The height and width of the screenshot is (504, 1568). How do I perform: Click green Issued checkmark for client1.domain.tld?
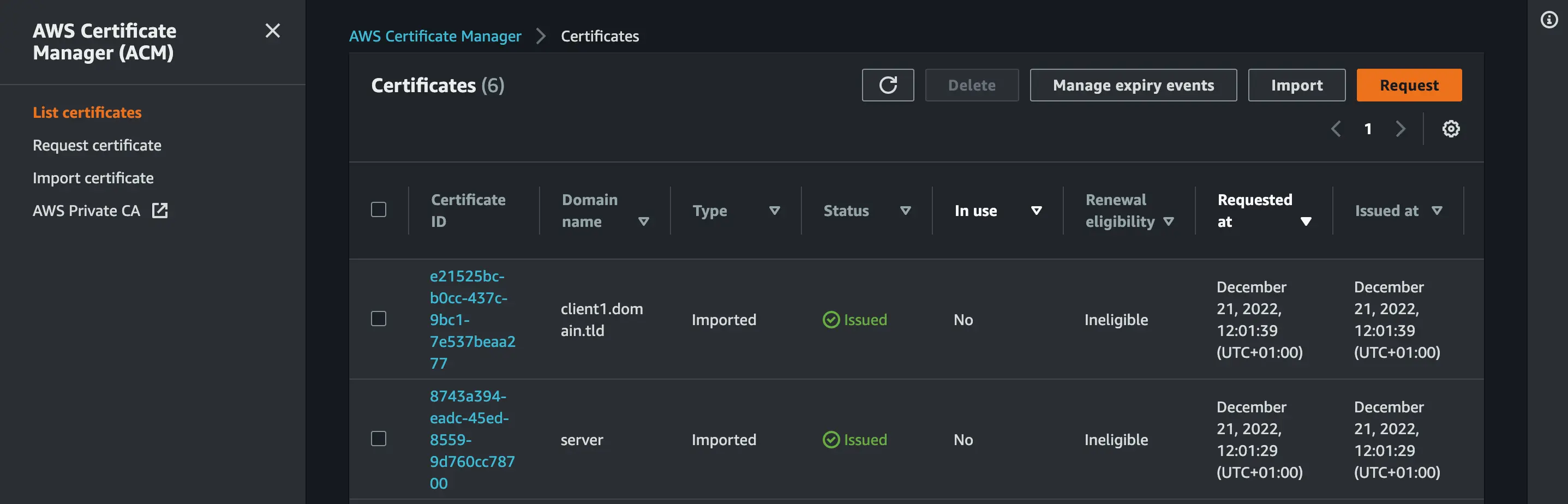tap(831, 320)
